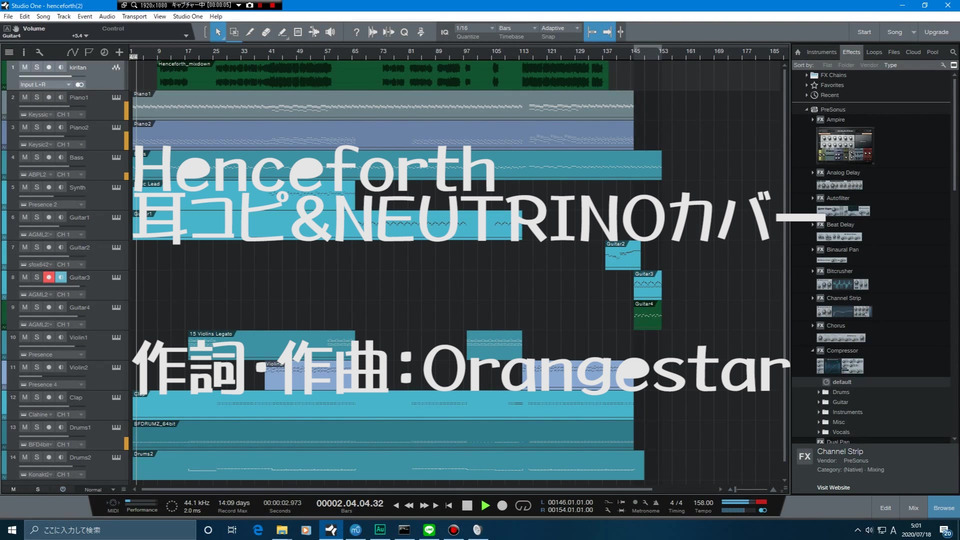
Task: Arm record on Synth track
Action: pyautogui.click(x=48, y=187)
